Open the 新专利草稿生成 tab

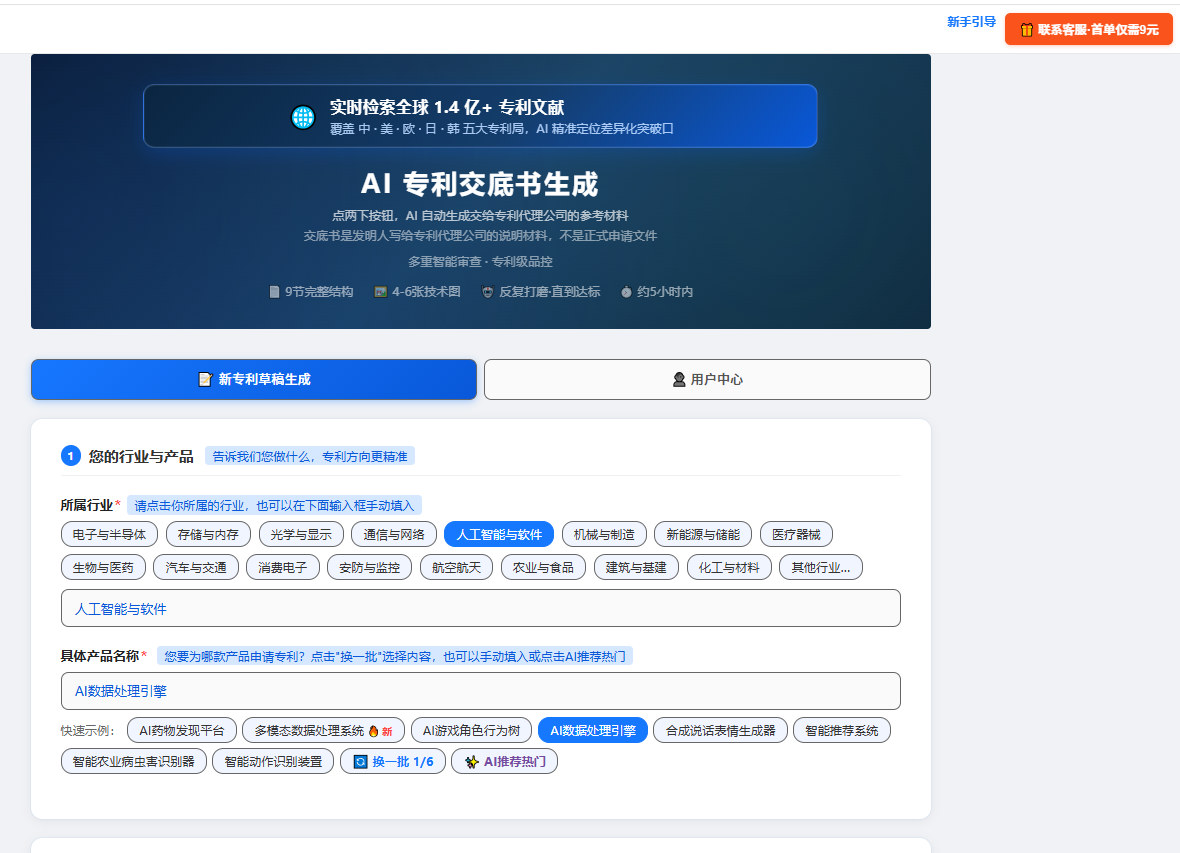(254, 379)
